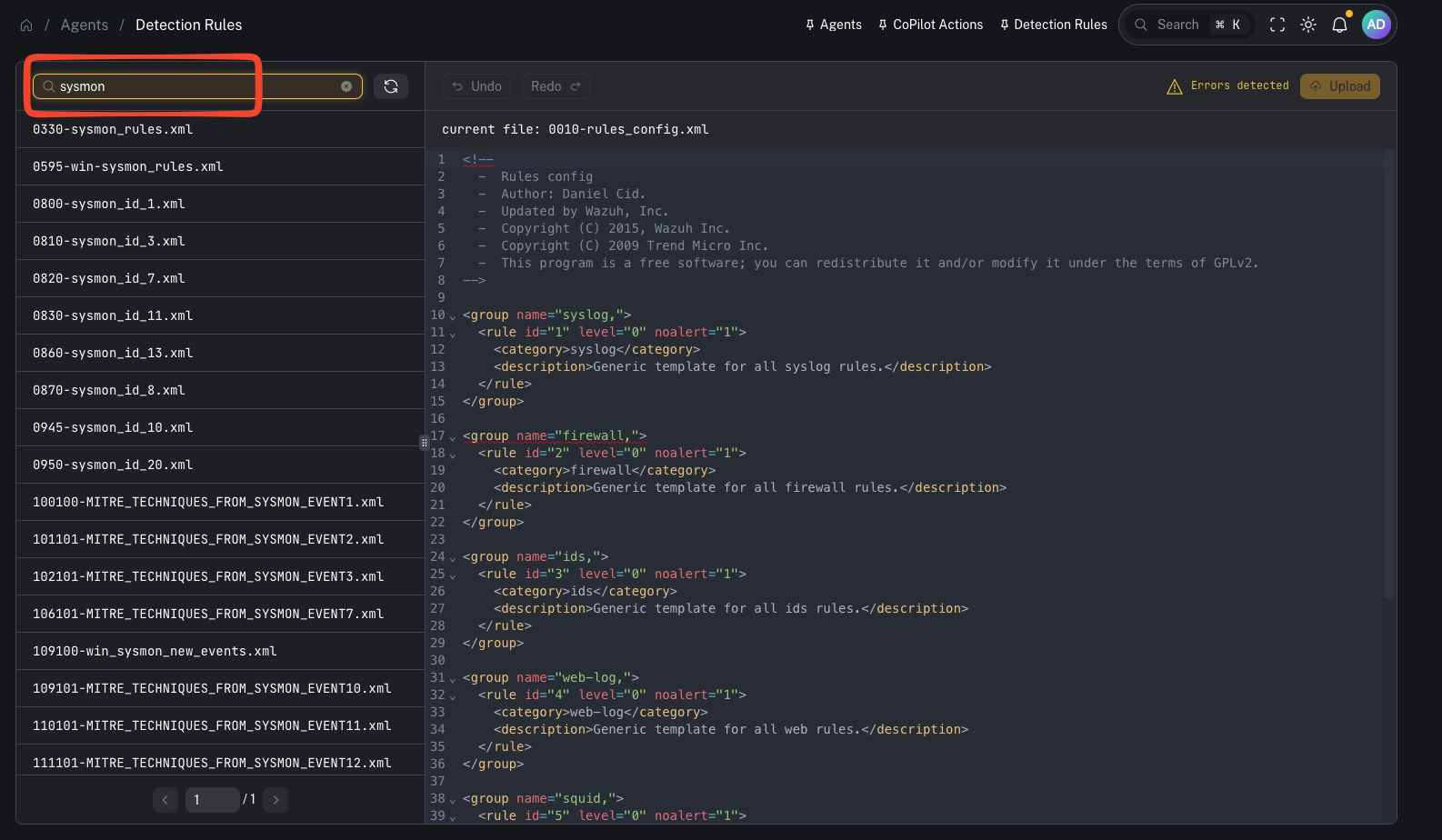The width and height of the screenshot is (1442, 840).
Task: Open the pinned CoPilot Actions tab
Action: click(930, 25)
